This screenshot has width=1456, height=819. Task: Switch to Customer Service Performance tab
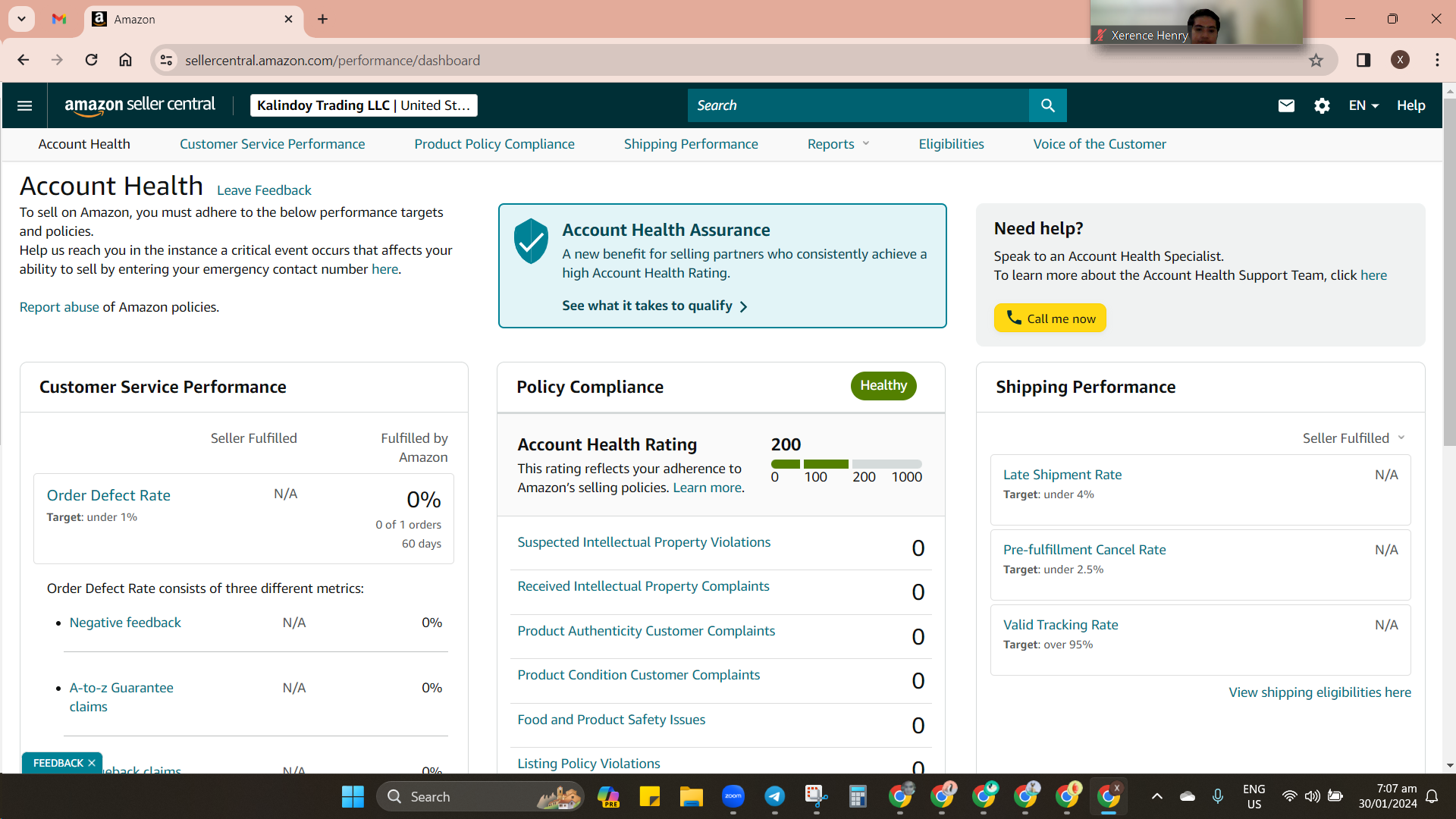point(272,144)
